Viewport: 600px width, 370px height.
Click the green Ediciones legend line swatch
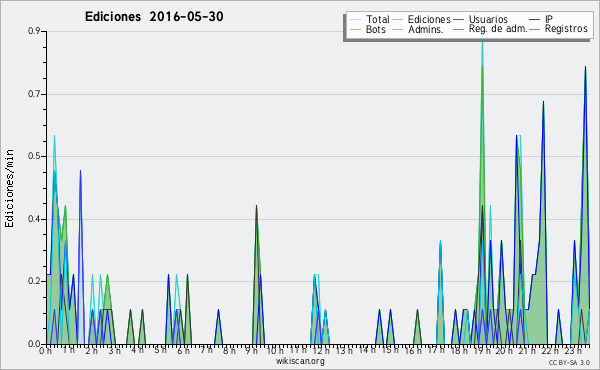pos(398,19)
